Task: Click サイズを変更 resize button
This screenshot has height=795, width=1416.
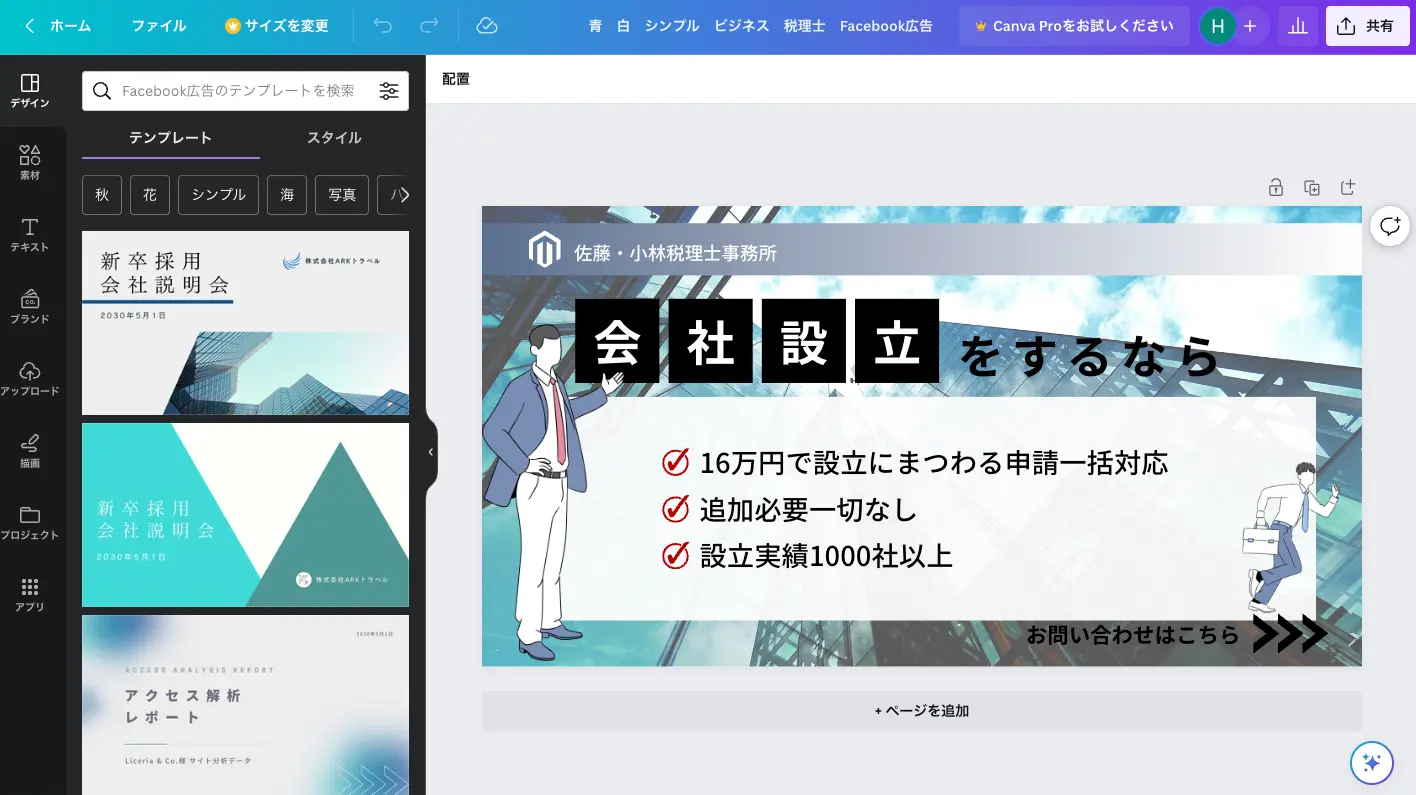Action: 277,26
